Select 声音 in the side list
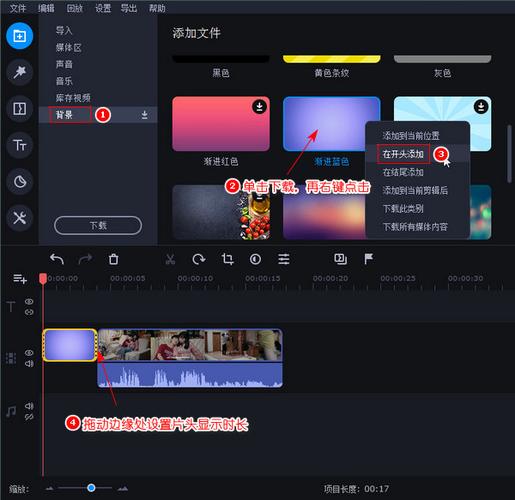 pos(64,64)
